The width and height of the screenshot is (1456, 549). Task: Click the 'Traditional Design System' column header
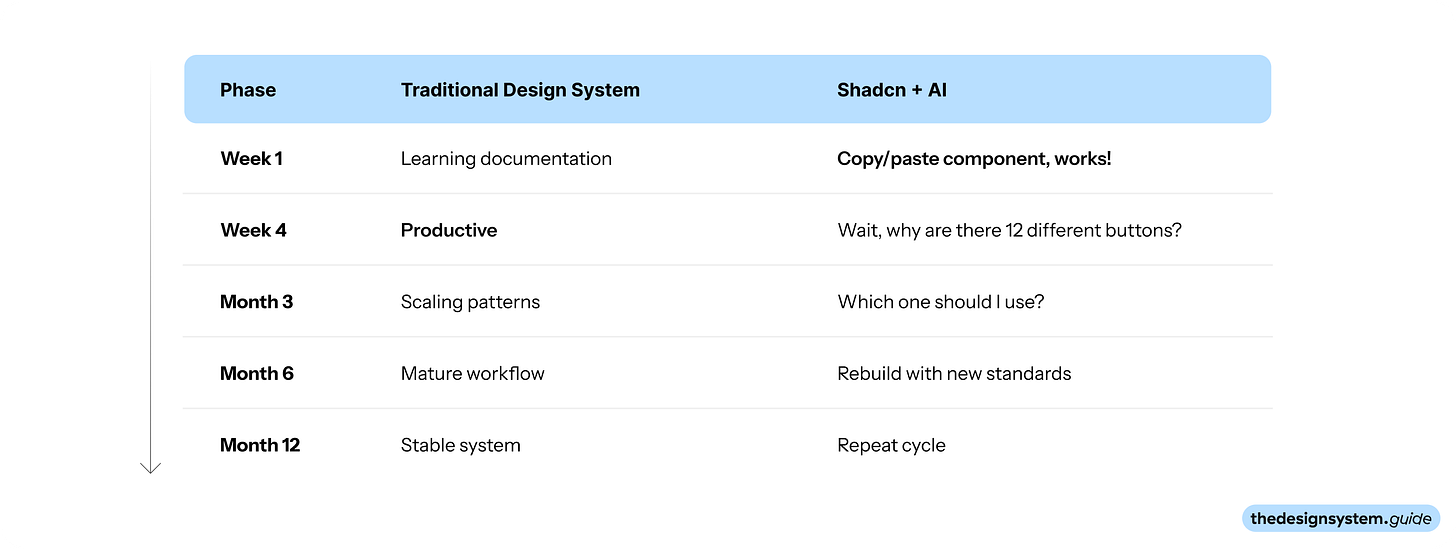[520, 90]
